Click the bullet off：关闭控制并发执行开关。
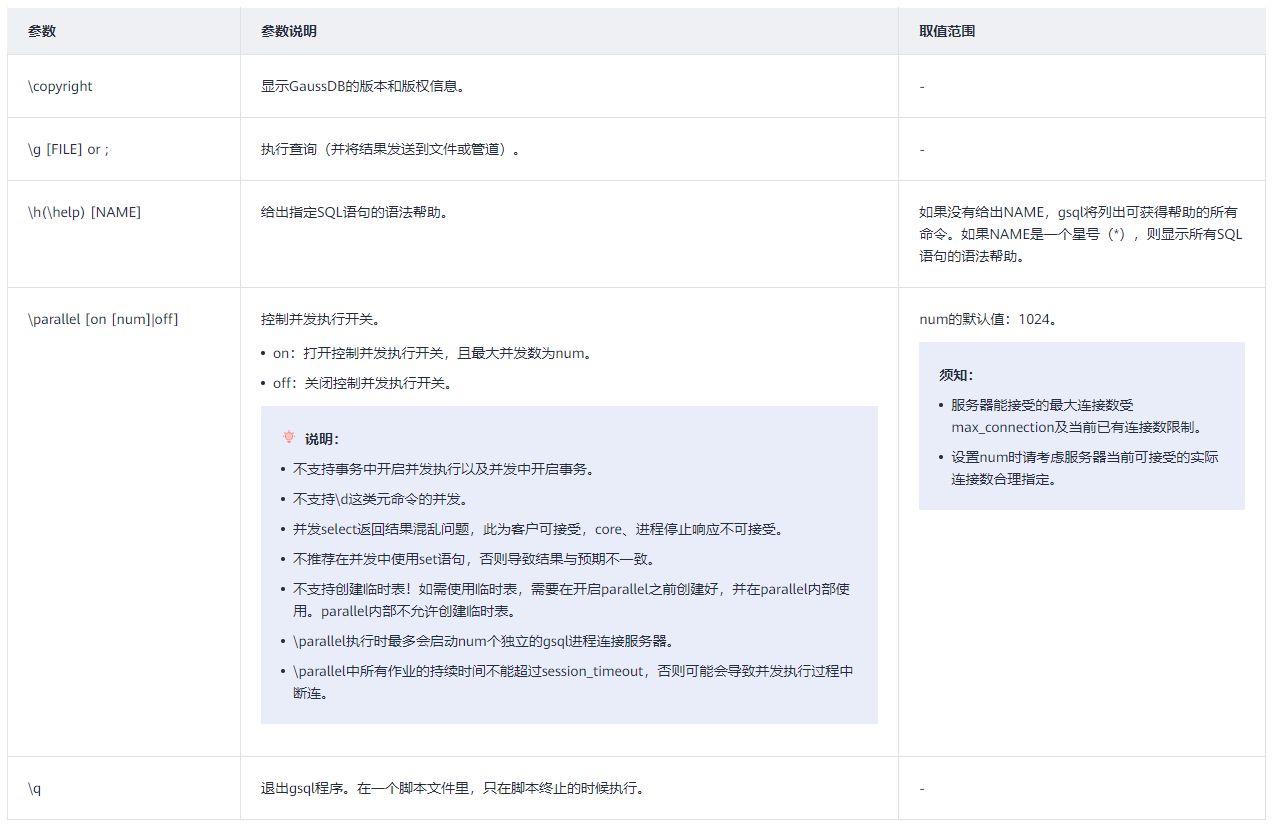This screenshot has height=832, width=1277. click(x=362, y=383)
